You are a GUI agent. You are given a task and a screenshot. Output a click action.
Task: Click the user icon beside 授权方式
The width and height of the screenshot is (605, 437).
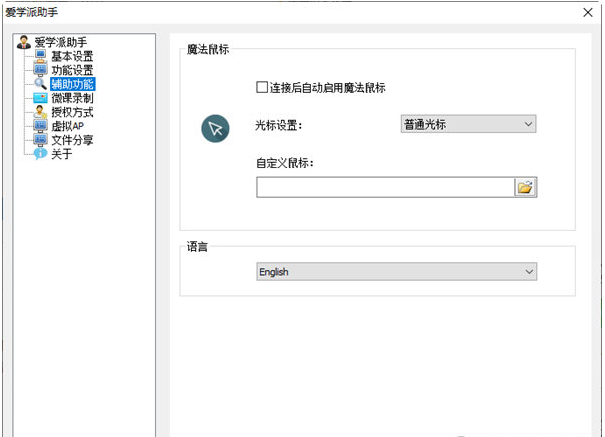tap(41, 113)
